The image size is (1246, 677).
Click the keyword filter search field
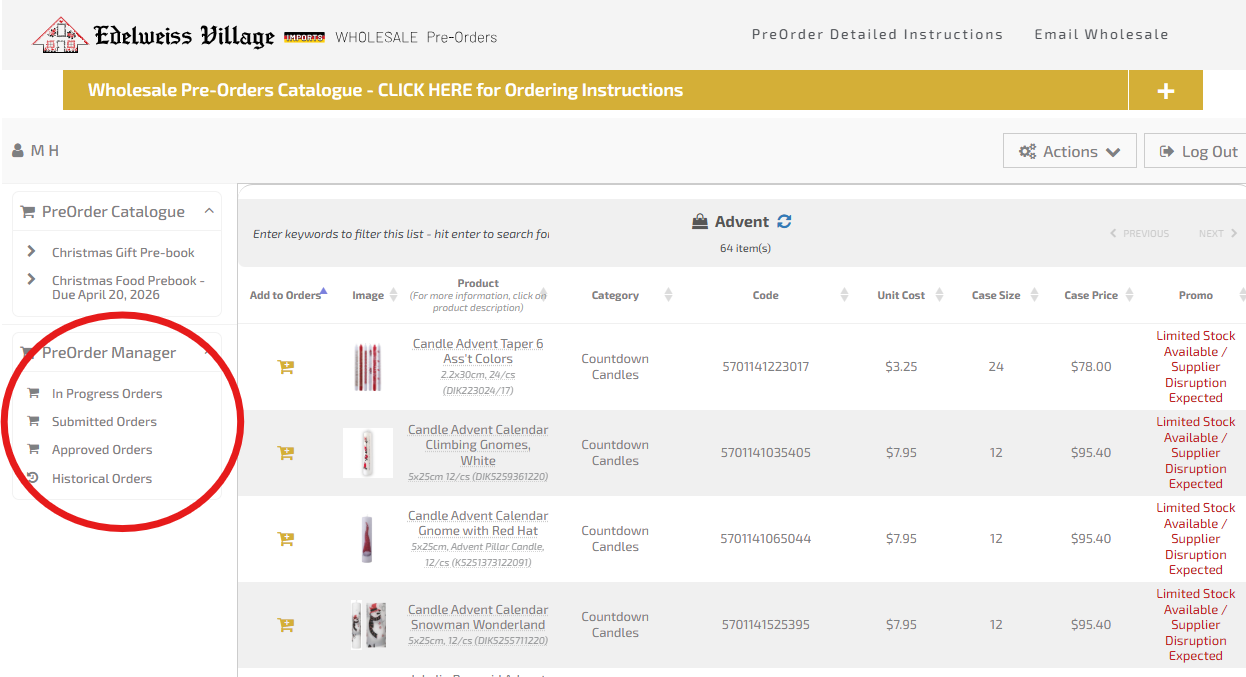[400, 234]
